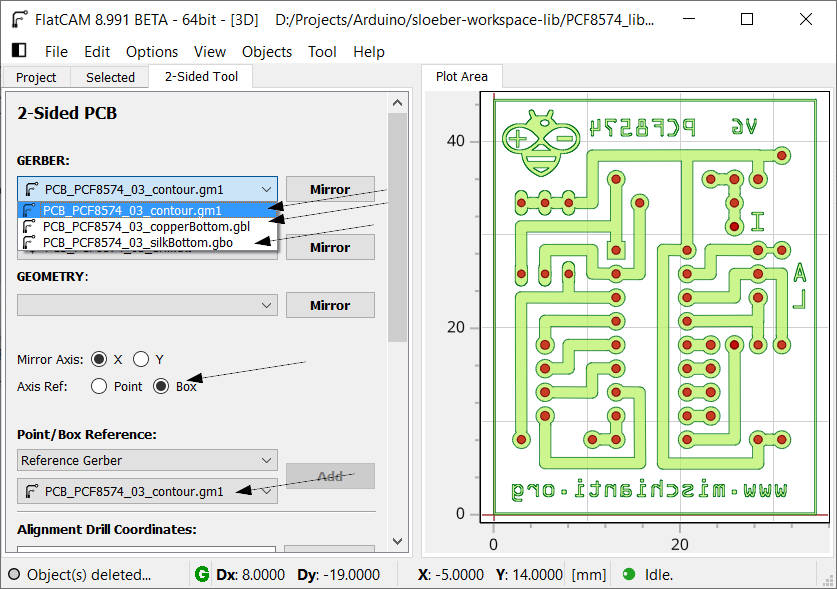Click the status message circle icon

click(14, 575)
